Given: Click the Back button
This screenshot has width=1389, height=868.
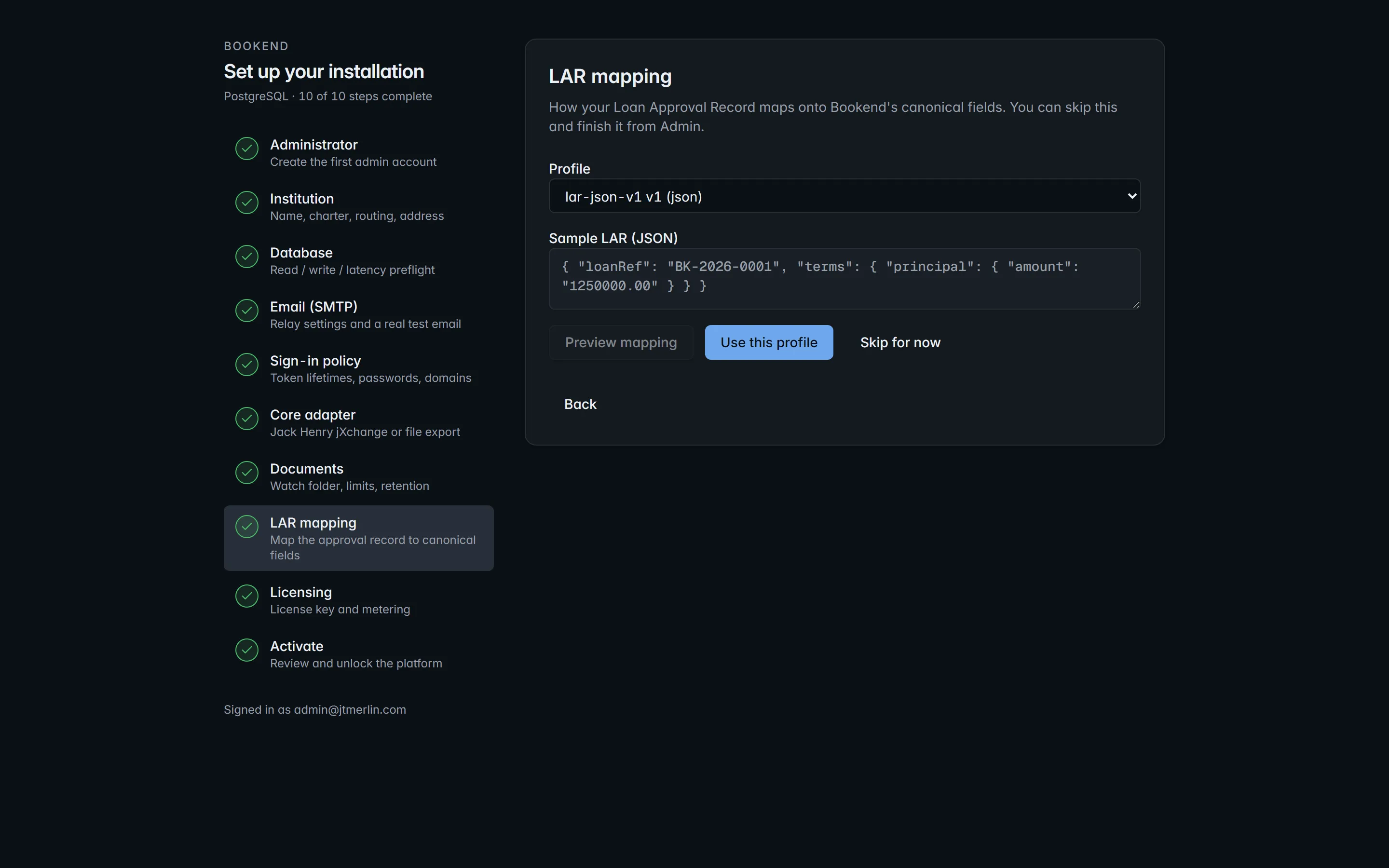Looking at the screenshot, I should (x=580, y=404).
